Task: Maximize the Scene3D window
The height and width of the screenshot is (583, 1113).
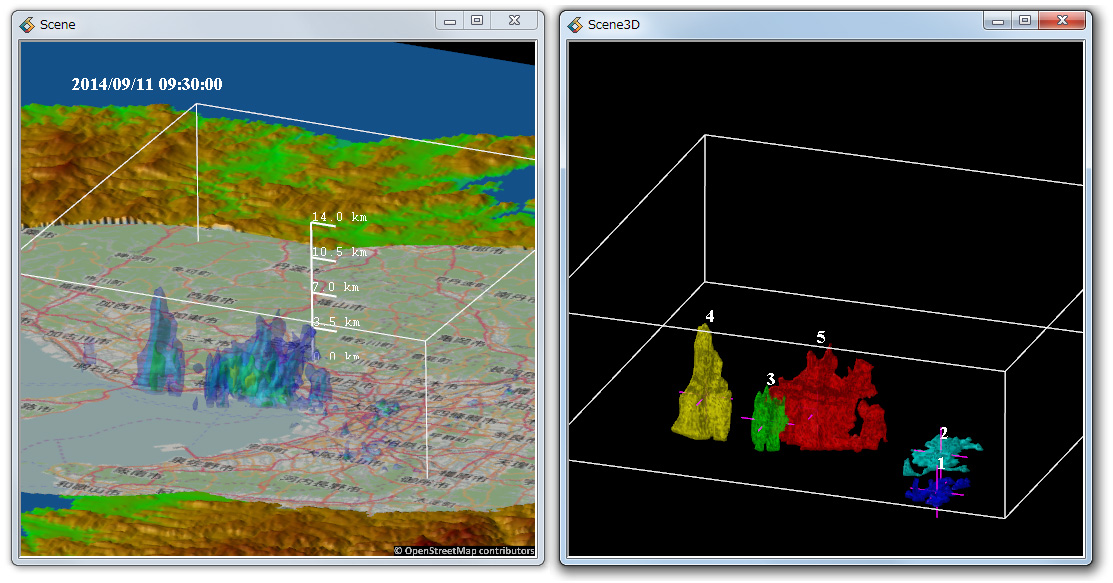Action: tap(1024, 20)
